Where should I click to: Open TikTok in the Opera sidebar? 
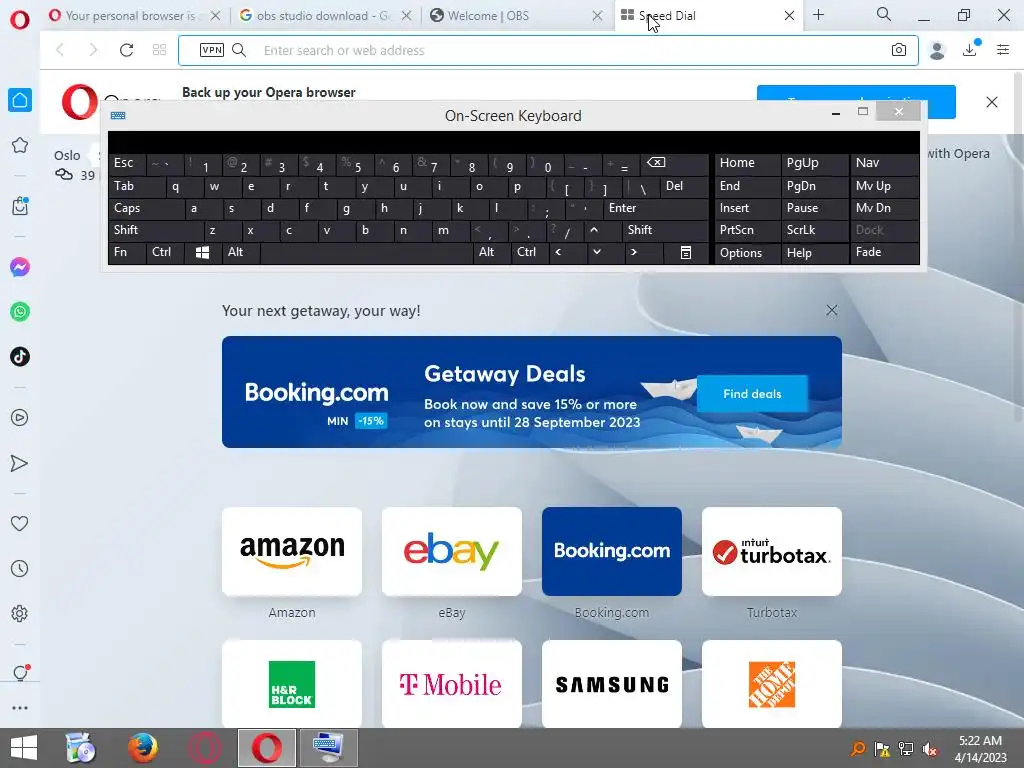point(20,357)
